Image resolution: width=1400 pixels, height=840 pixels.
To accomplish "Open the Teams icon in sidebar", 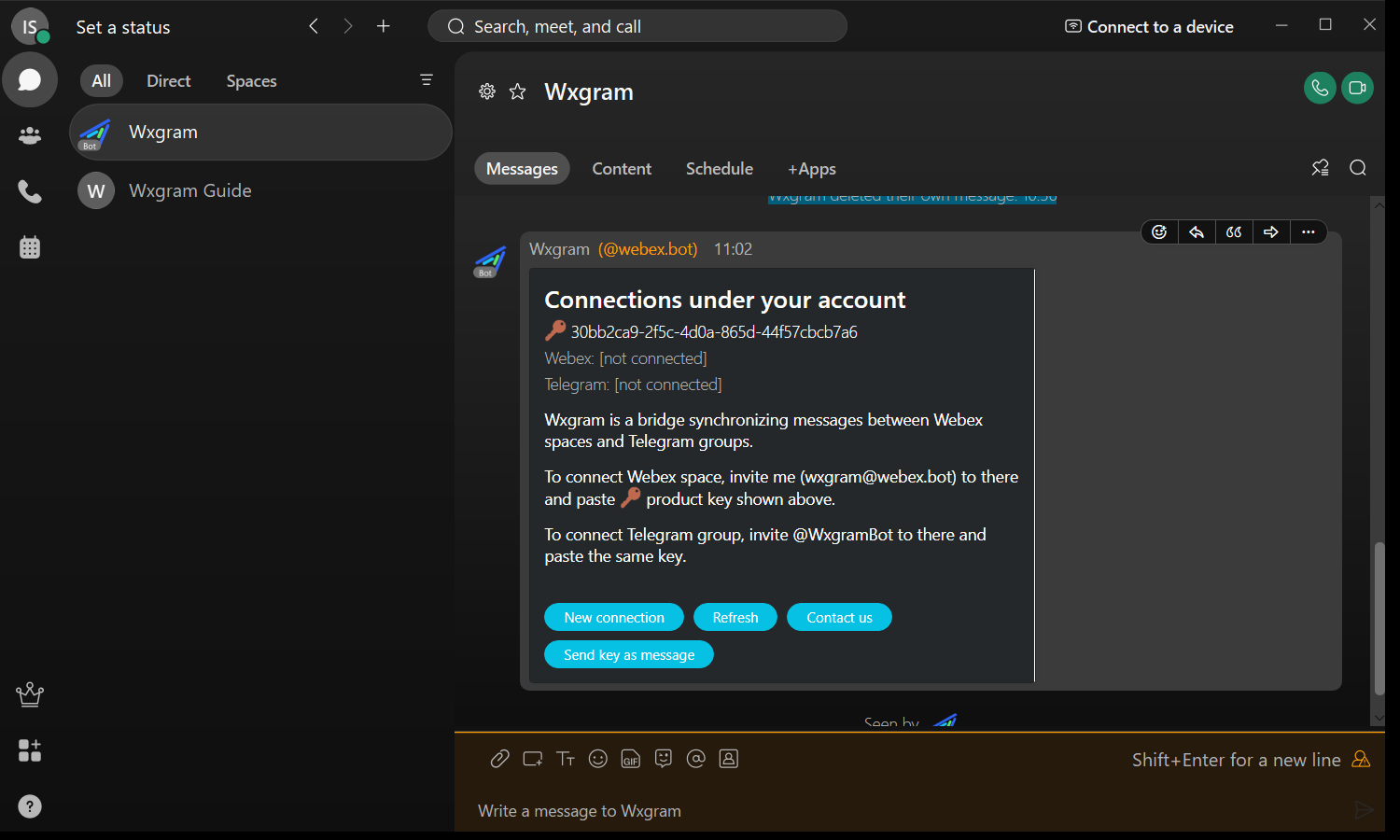I will pyautogui.click(x=30, y=136).
